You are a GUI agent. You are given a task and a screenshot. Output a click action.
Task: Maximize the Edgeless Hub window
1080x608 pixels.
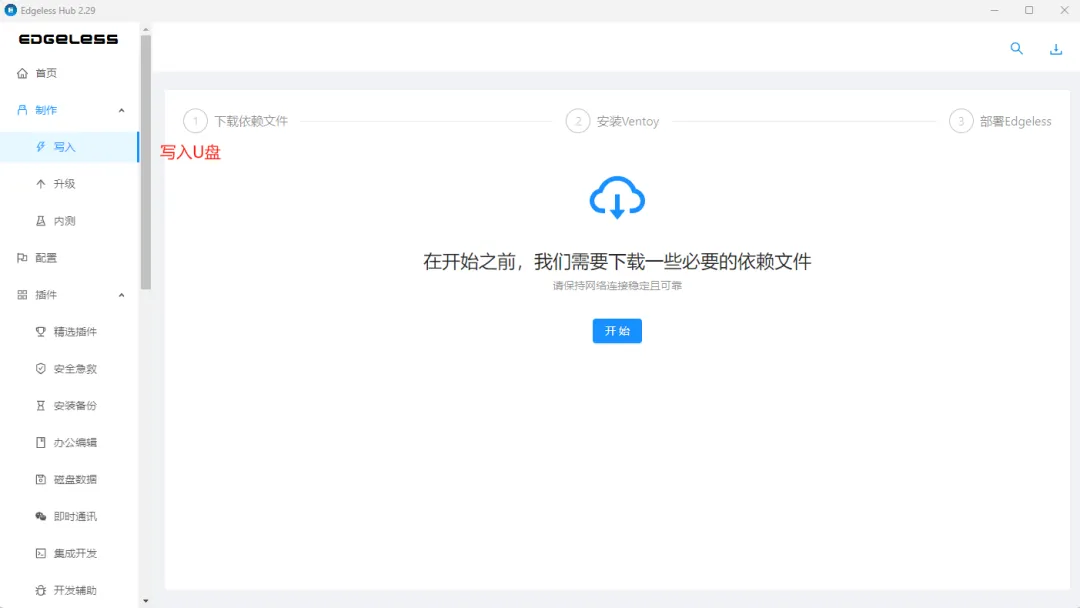[x=1029, y=10]
